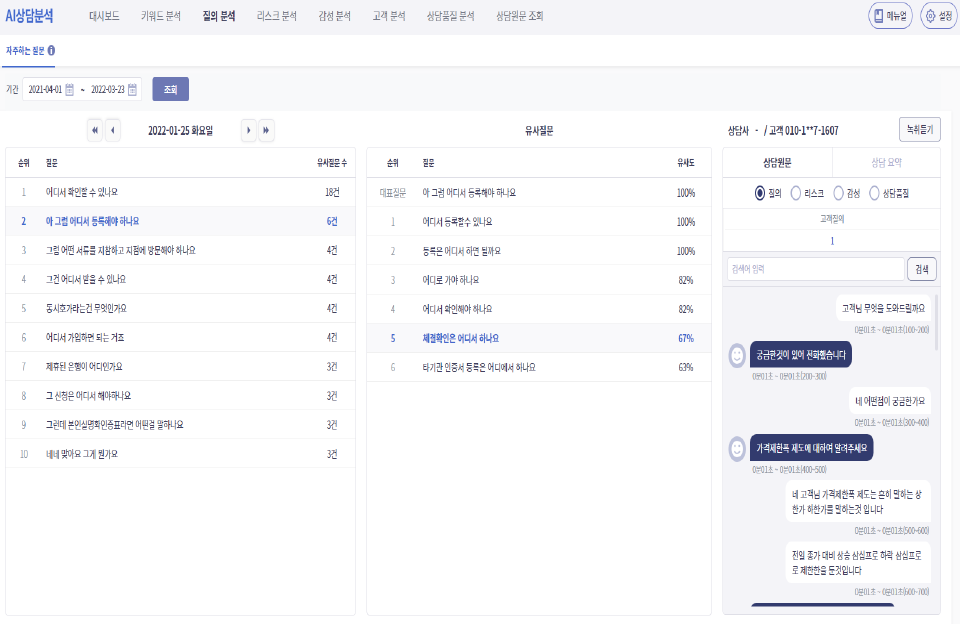
Task: Switch to the 상담 요약 tab
Action: 887,163
